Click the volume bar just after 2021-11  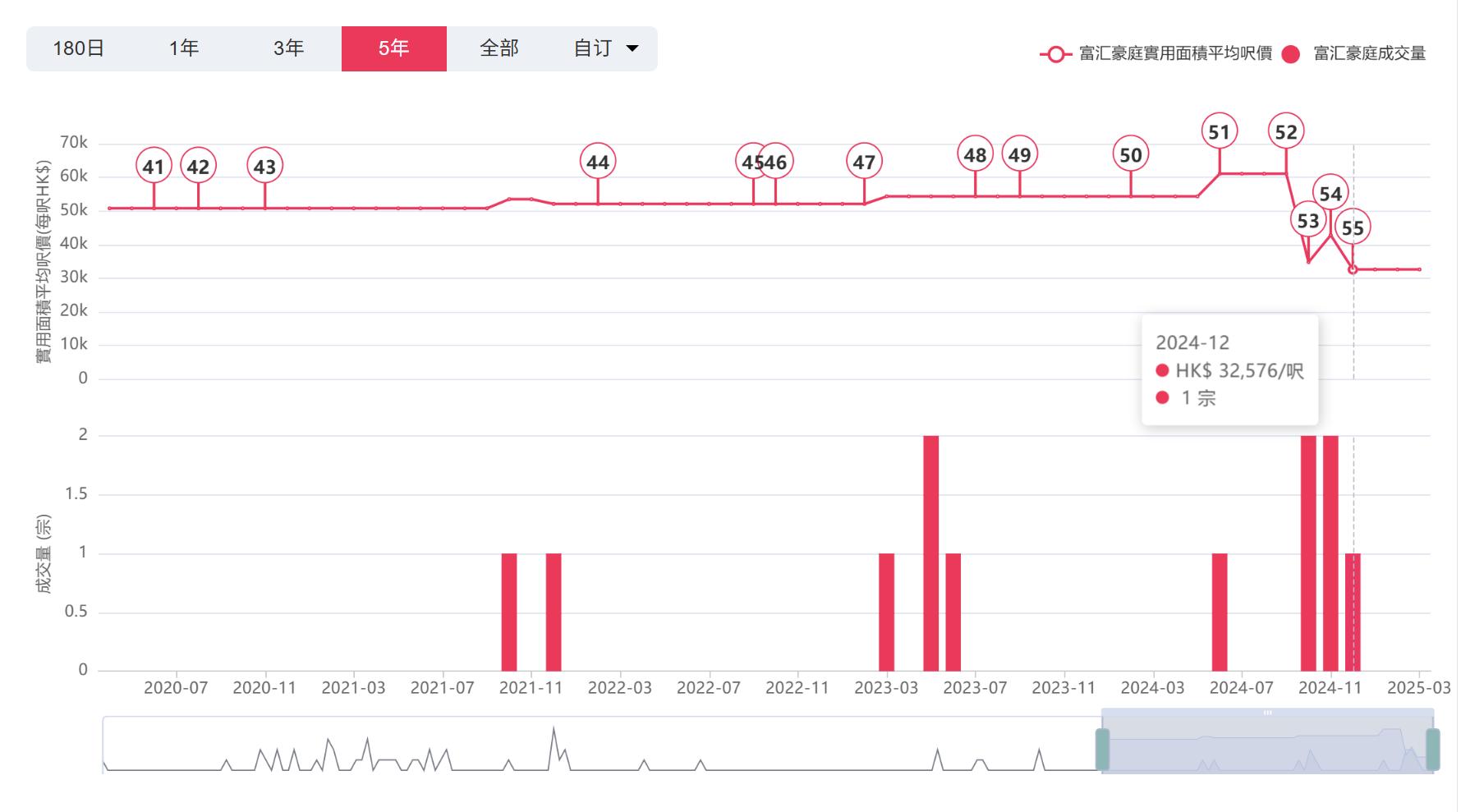(554, 612)
